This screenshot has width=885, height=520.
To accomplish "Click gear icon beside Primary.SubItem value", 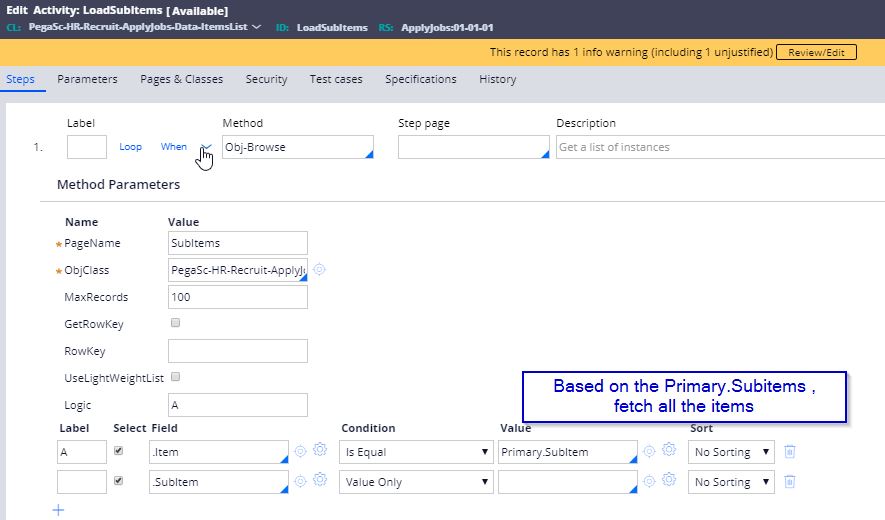I will (669, 449).
